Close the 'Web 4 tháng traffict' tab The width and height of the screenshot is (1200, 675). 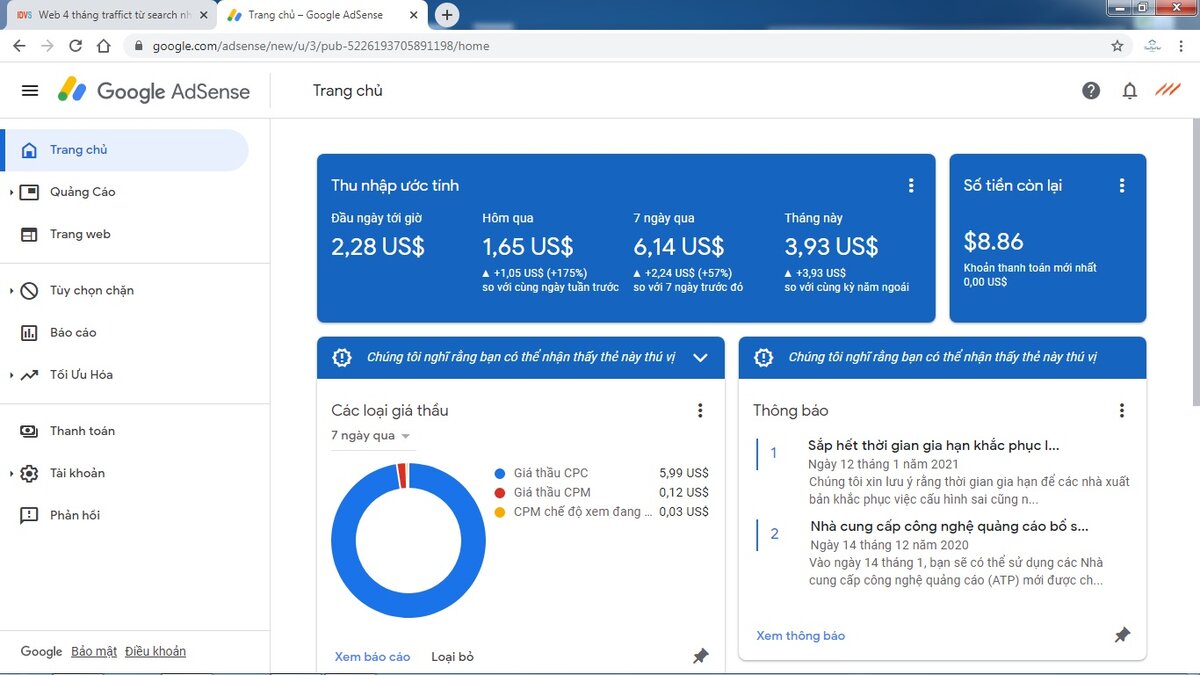click(x=204, y=16)
